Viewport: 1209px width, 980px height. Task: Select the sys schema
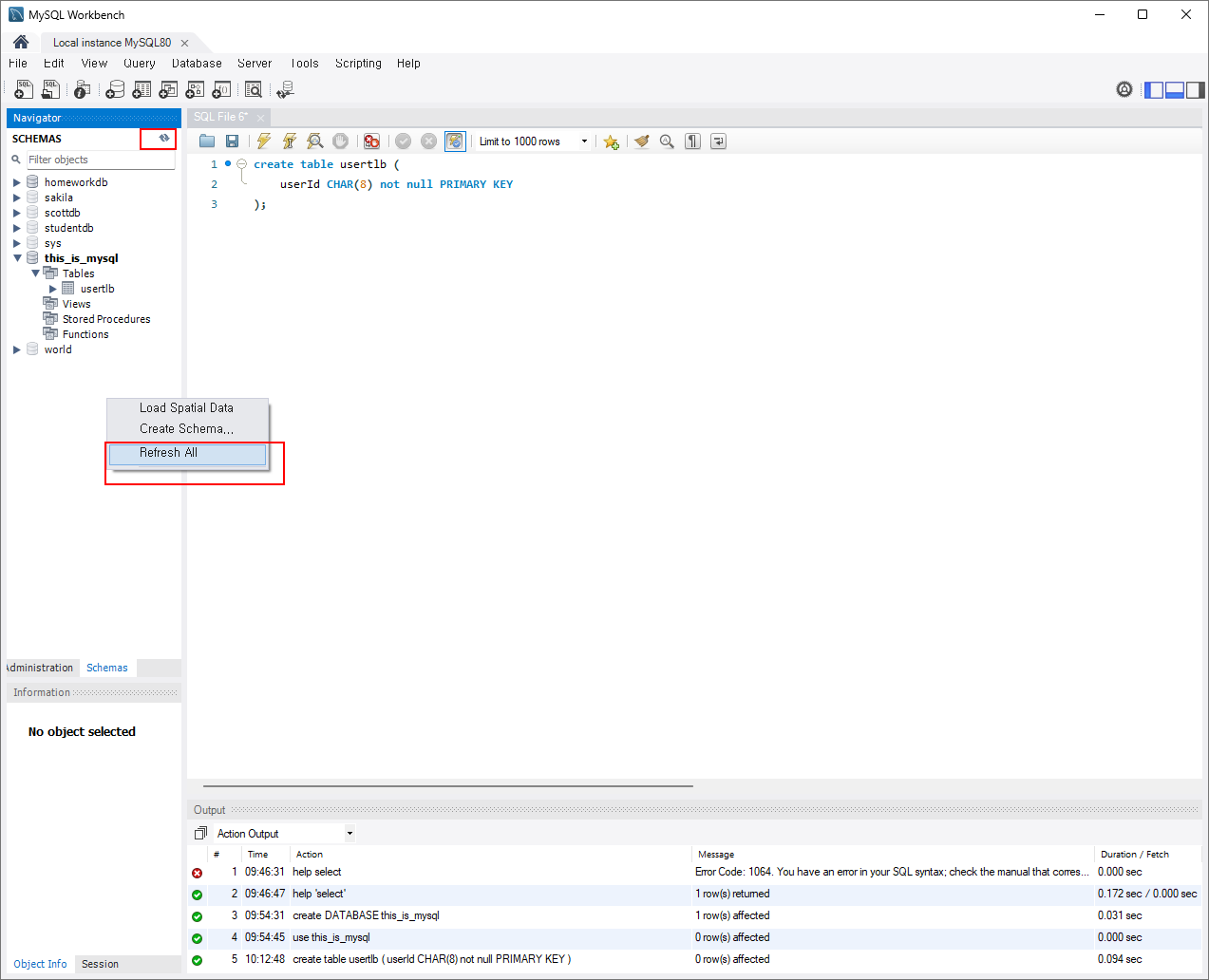click(x=52, y=243)
